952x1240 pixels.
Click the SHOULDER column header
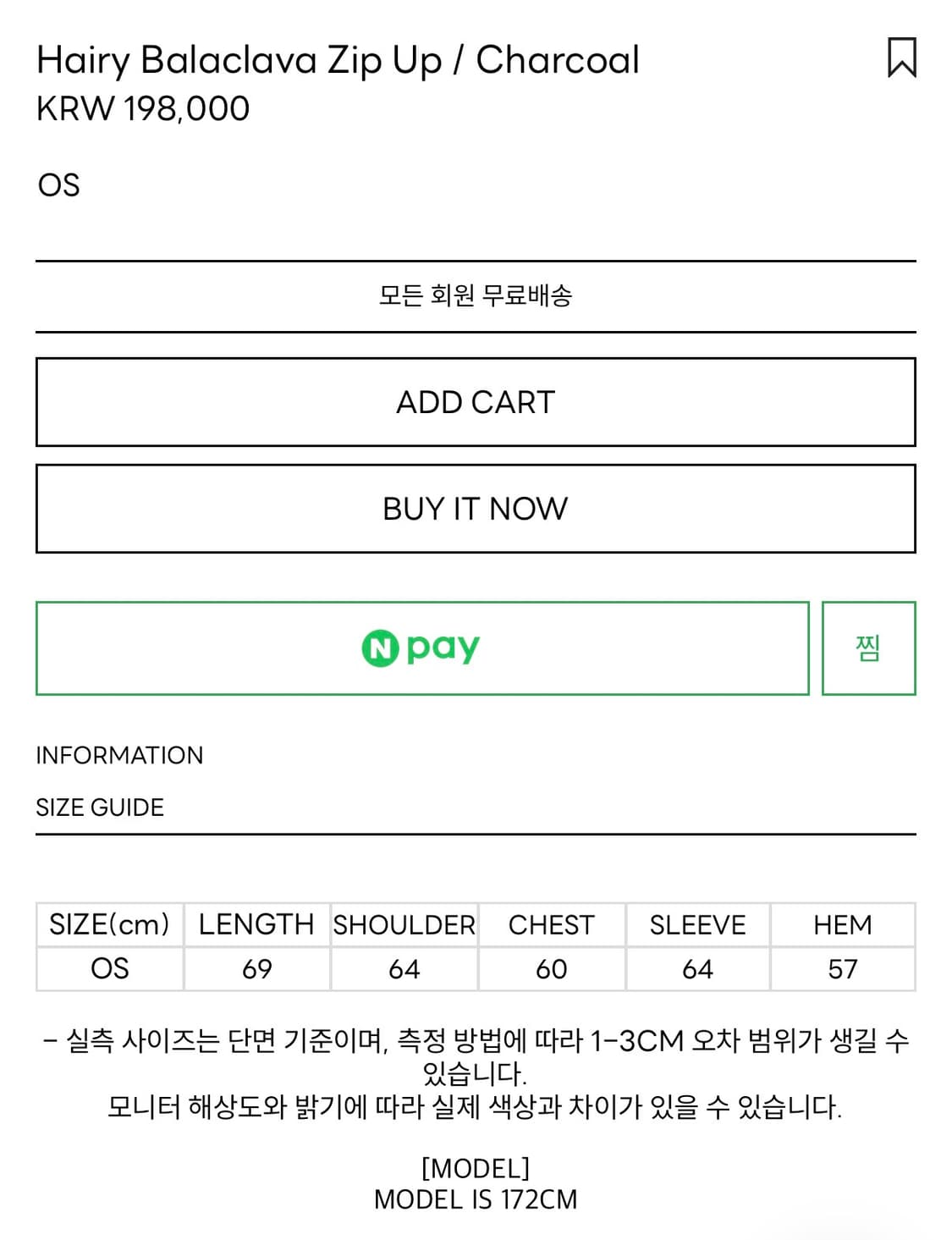[x=404, y=924]
